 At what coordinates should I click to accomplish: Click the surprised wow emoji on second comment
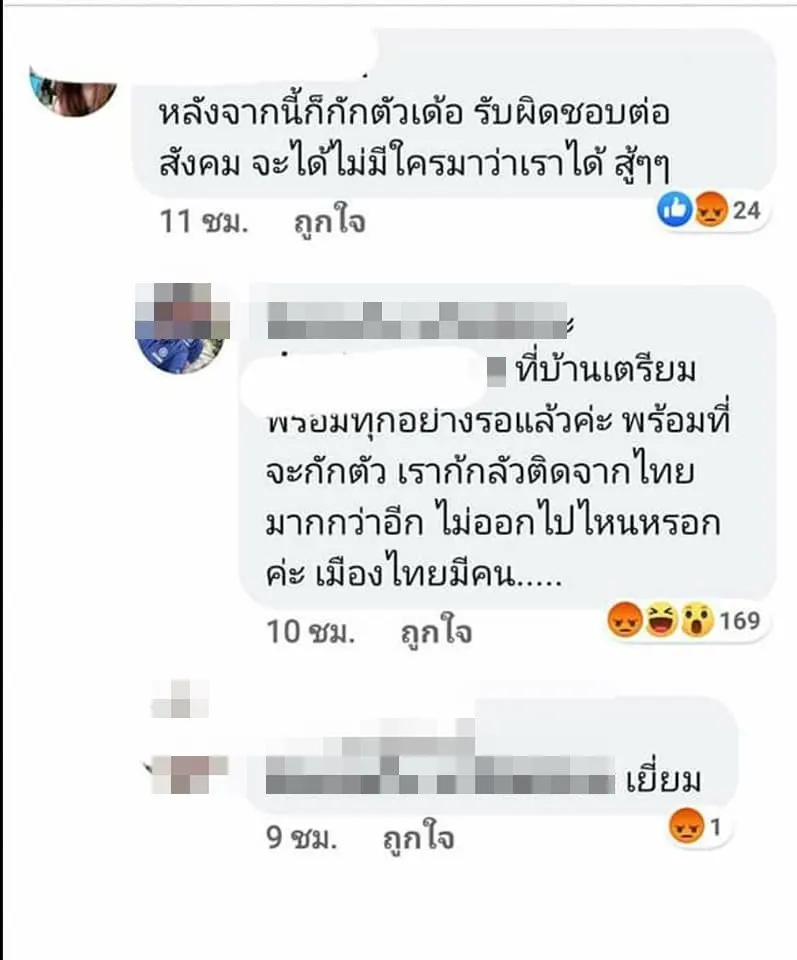[x=697, y=620]
